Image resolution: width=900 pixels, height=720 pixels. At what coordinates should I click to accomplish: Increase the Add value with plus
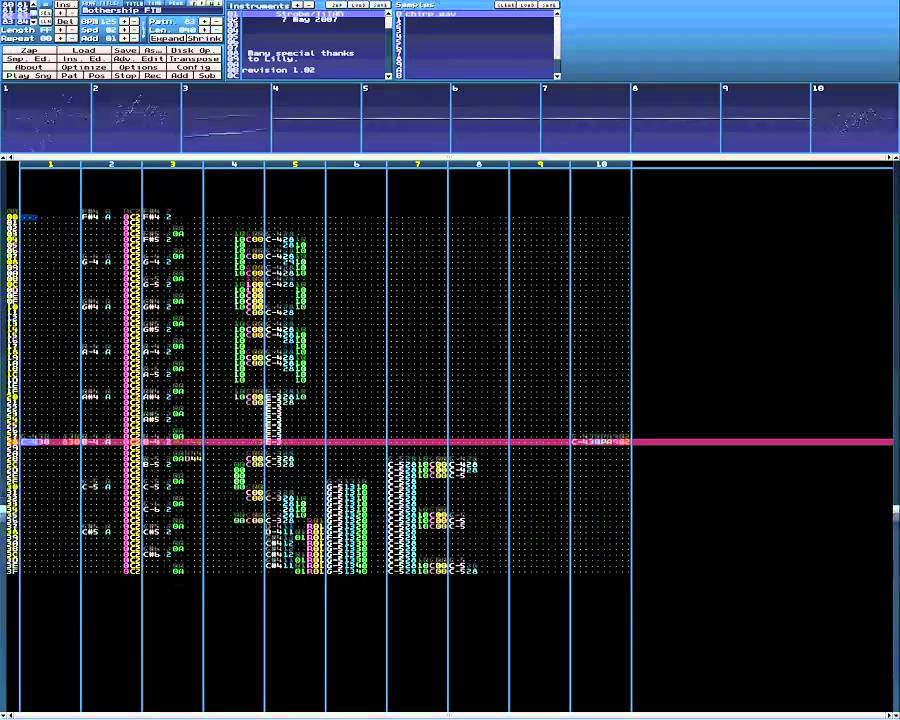click(124, 38)
